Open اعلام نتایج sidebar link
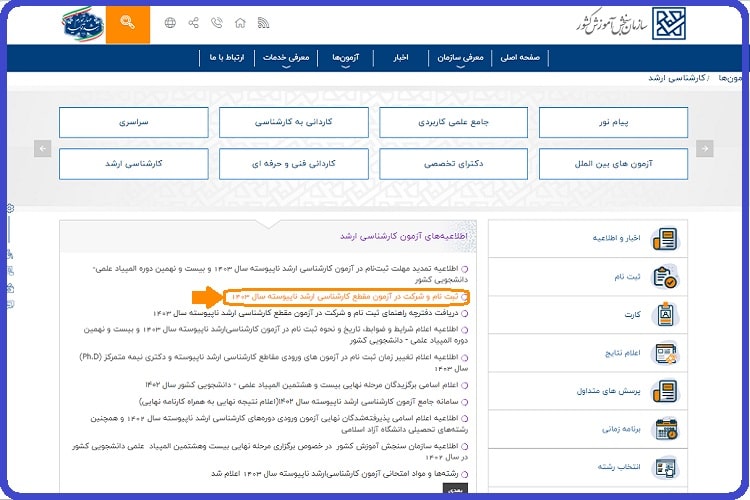Viewport: 750px width, 500px height. click(x=623, y=353)
